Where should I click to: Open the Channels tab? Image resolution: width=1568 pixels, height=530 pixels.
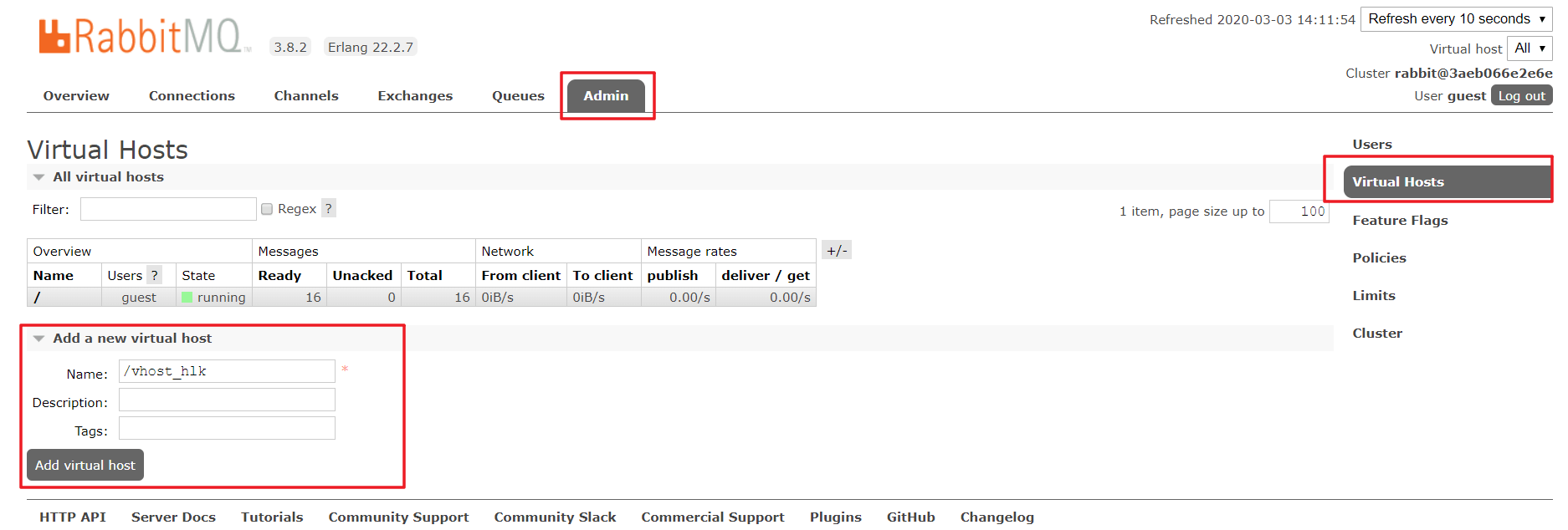[306, 95]
